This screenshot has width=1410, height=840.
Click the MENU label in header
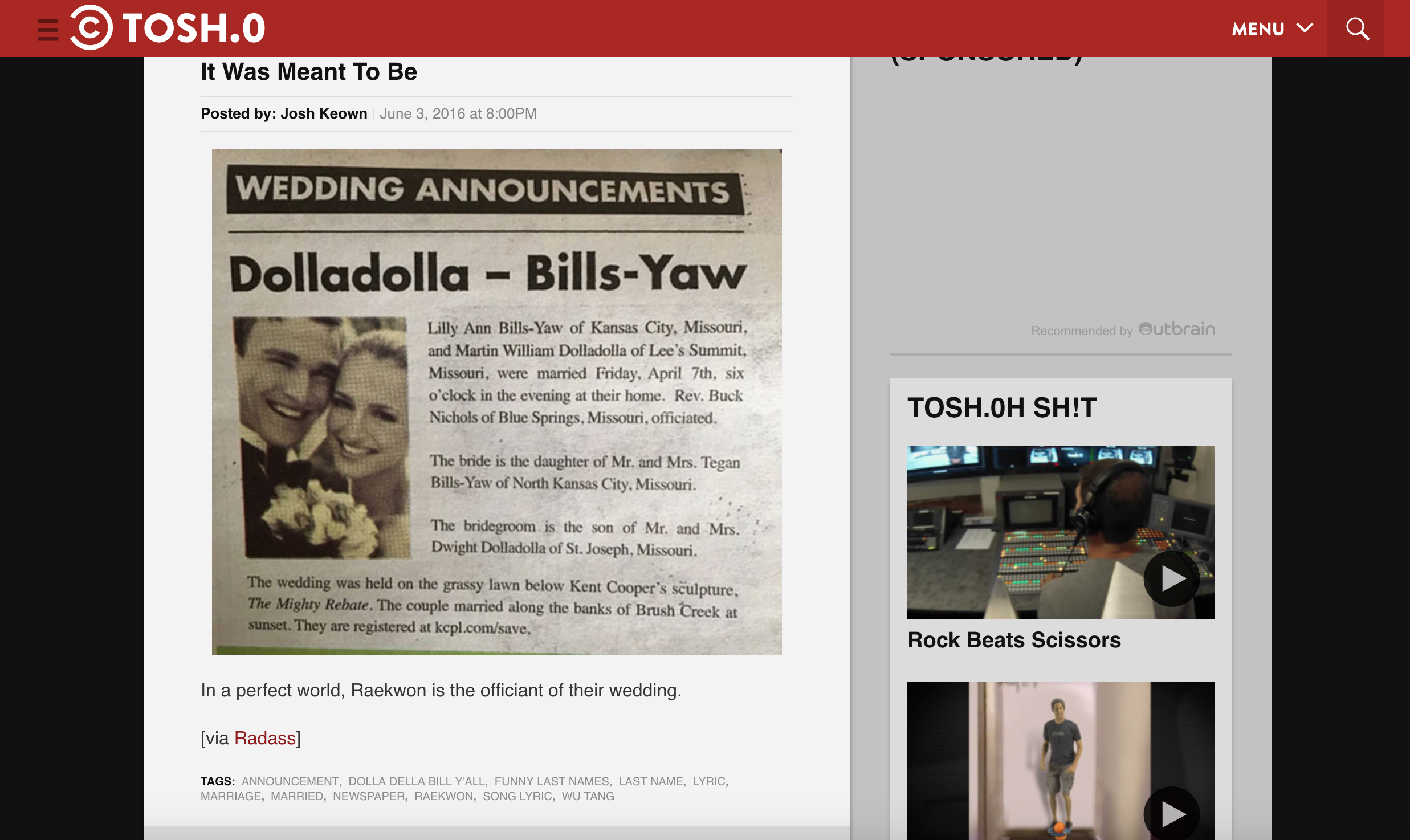coord(1258,29)
